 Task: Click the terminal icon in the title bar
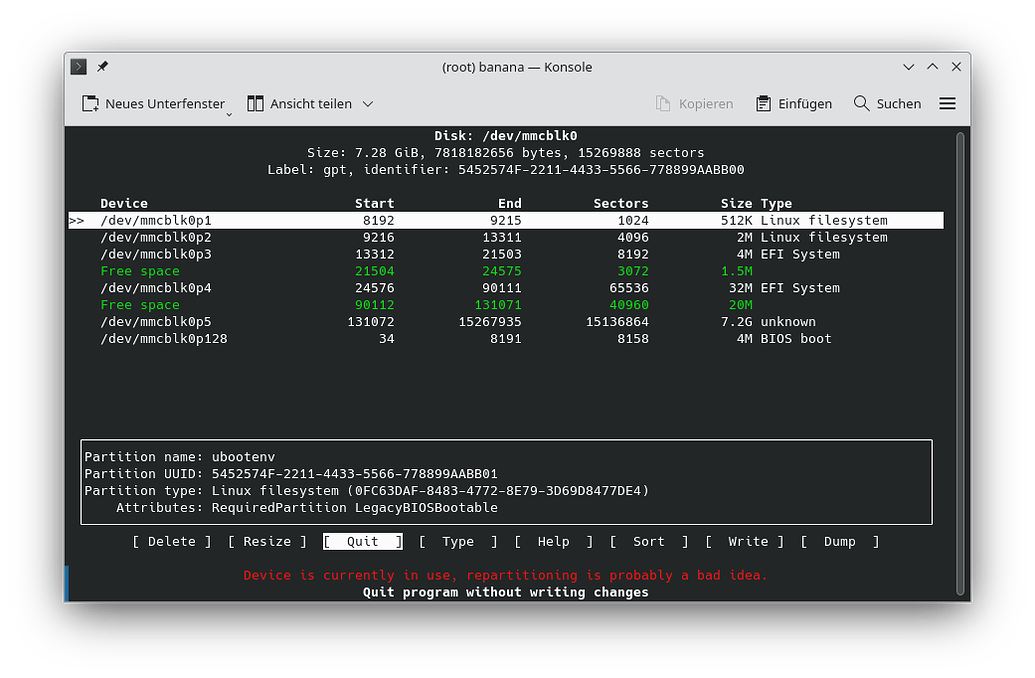click(78, 67)
